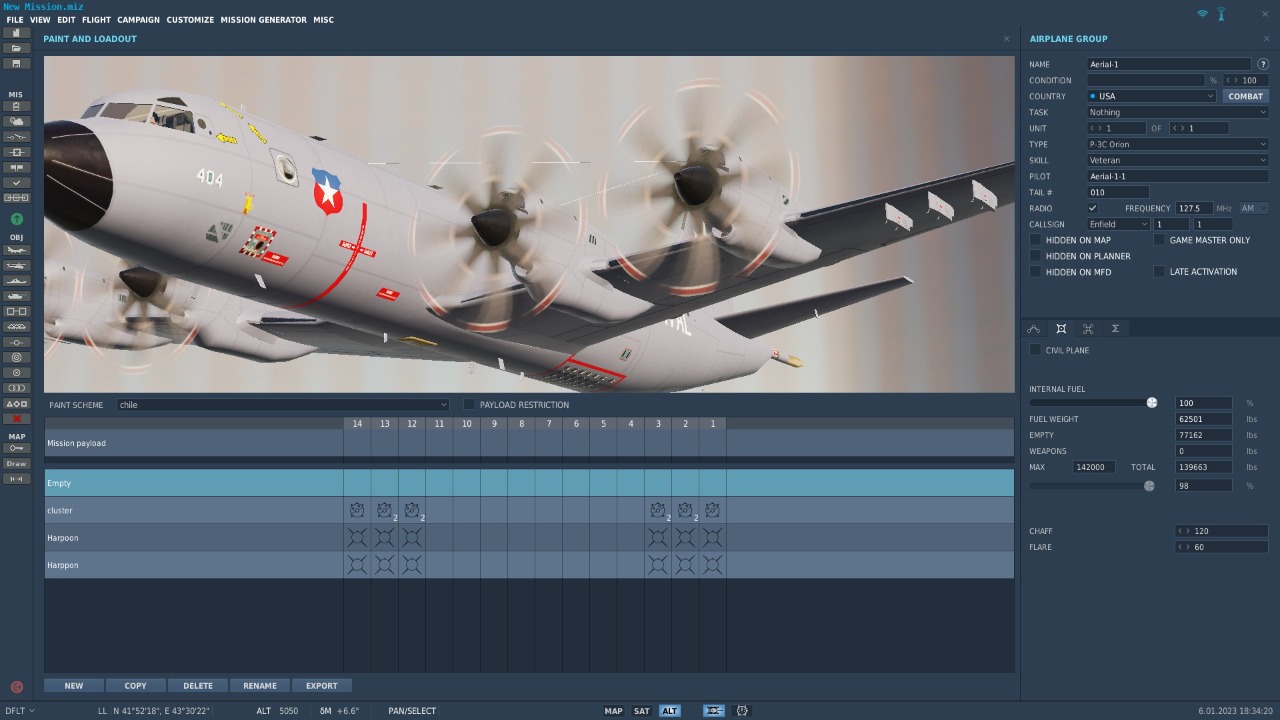Select the helicopter group placement tool

(16, 266)
